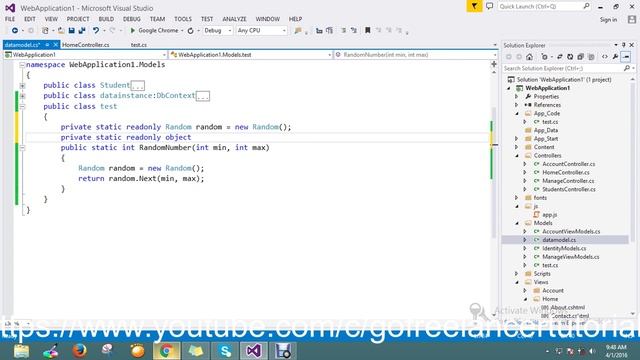Click Solution Explorer Home icon
The image size is (640, 360).
529,57
